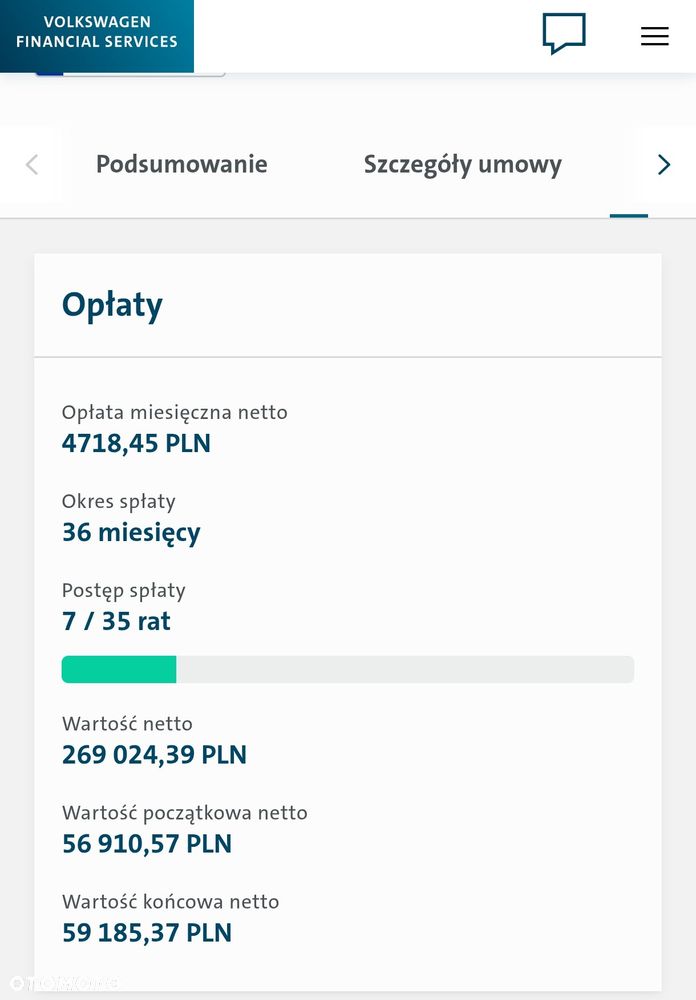The width and height of the screenshot is (696, 1000).
Task: Click the green repayment progress bar
Action: pos(348,670)
